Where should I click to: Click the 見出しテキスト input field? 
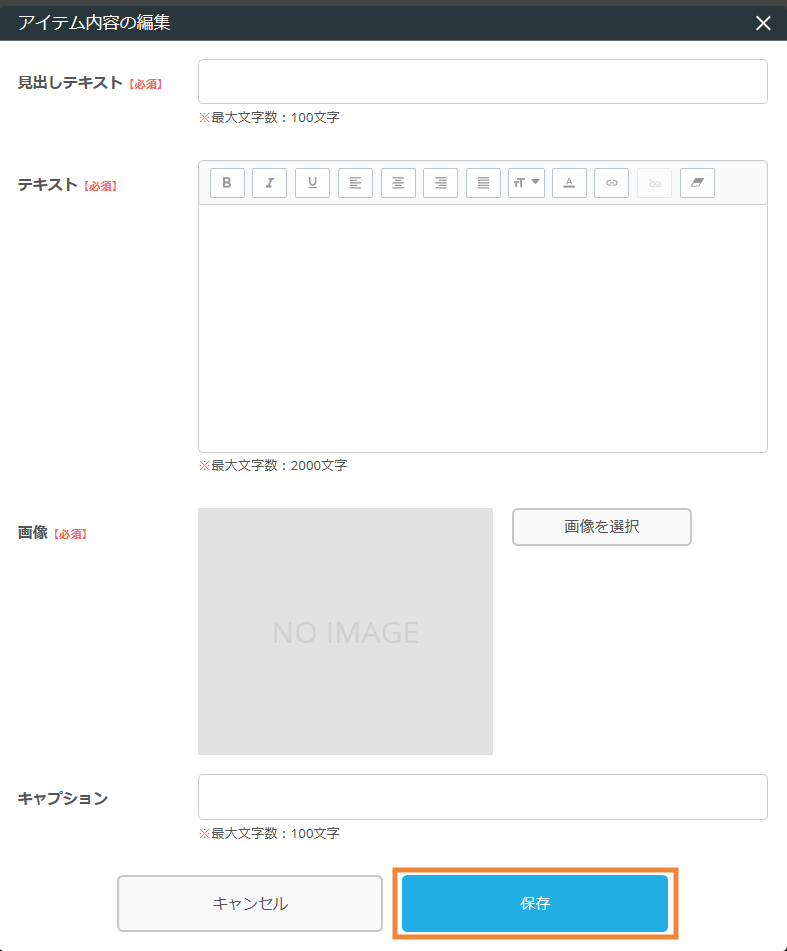coord(483,81)
